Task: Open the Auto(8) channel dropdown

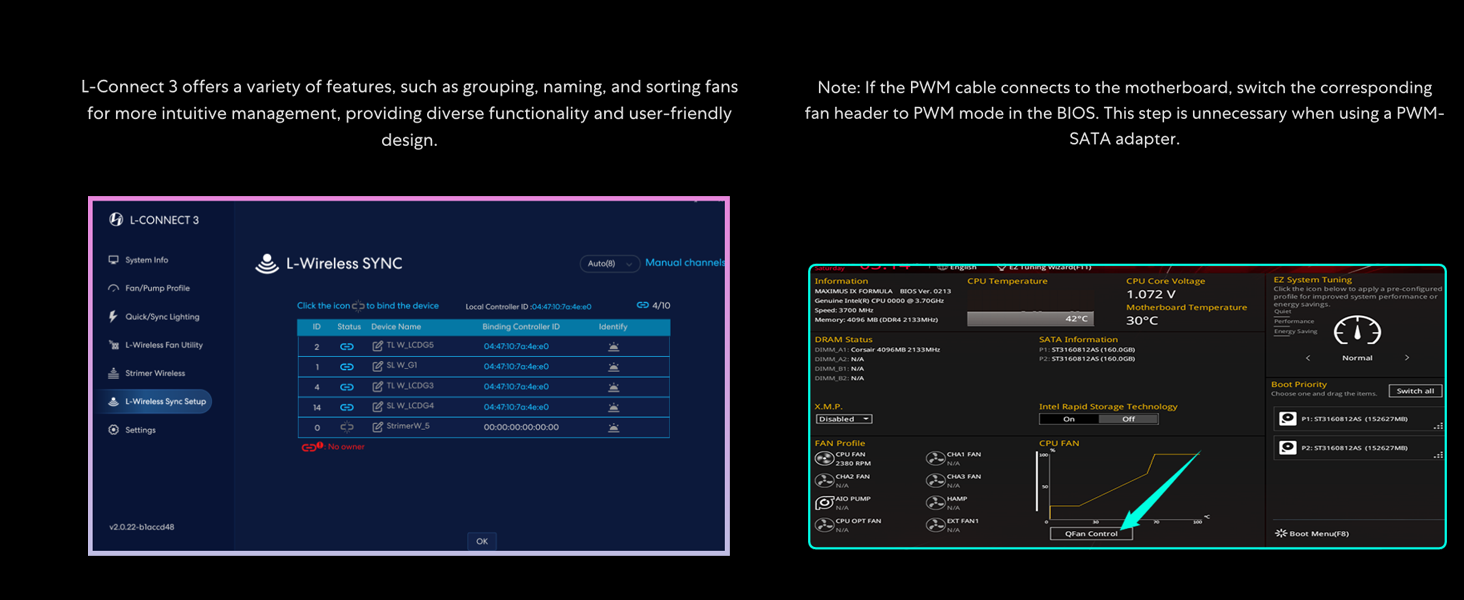Action: point(608,264)
